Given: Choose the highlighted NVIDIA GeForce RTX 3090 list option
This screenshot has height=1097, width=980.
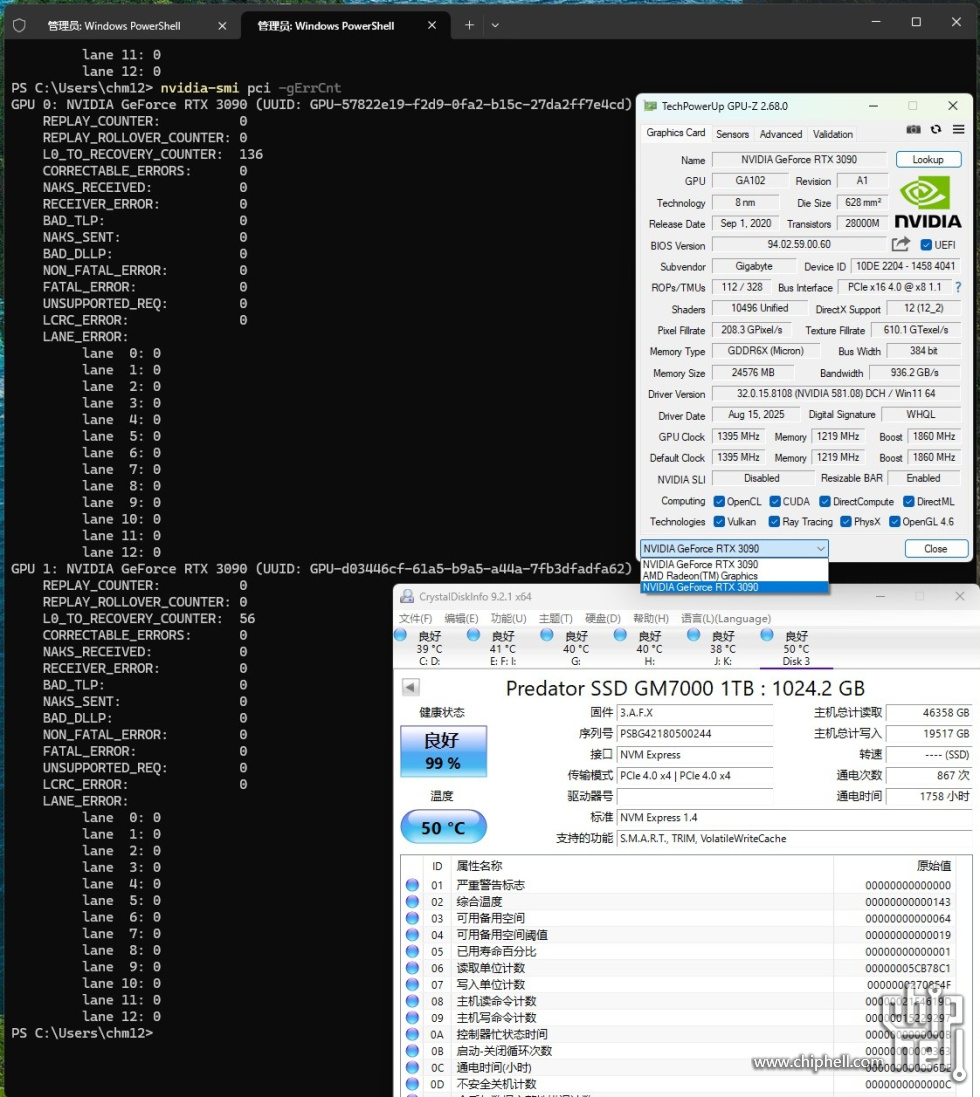Looking at the screenshot, I should 734,588.
